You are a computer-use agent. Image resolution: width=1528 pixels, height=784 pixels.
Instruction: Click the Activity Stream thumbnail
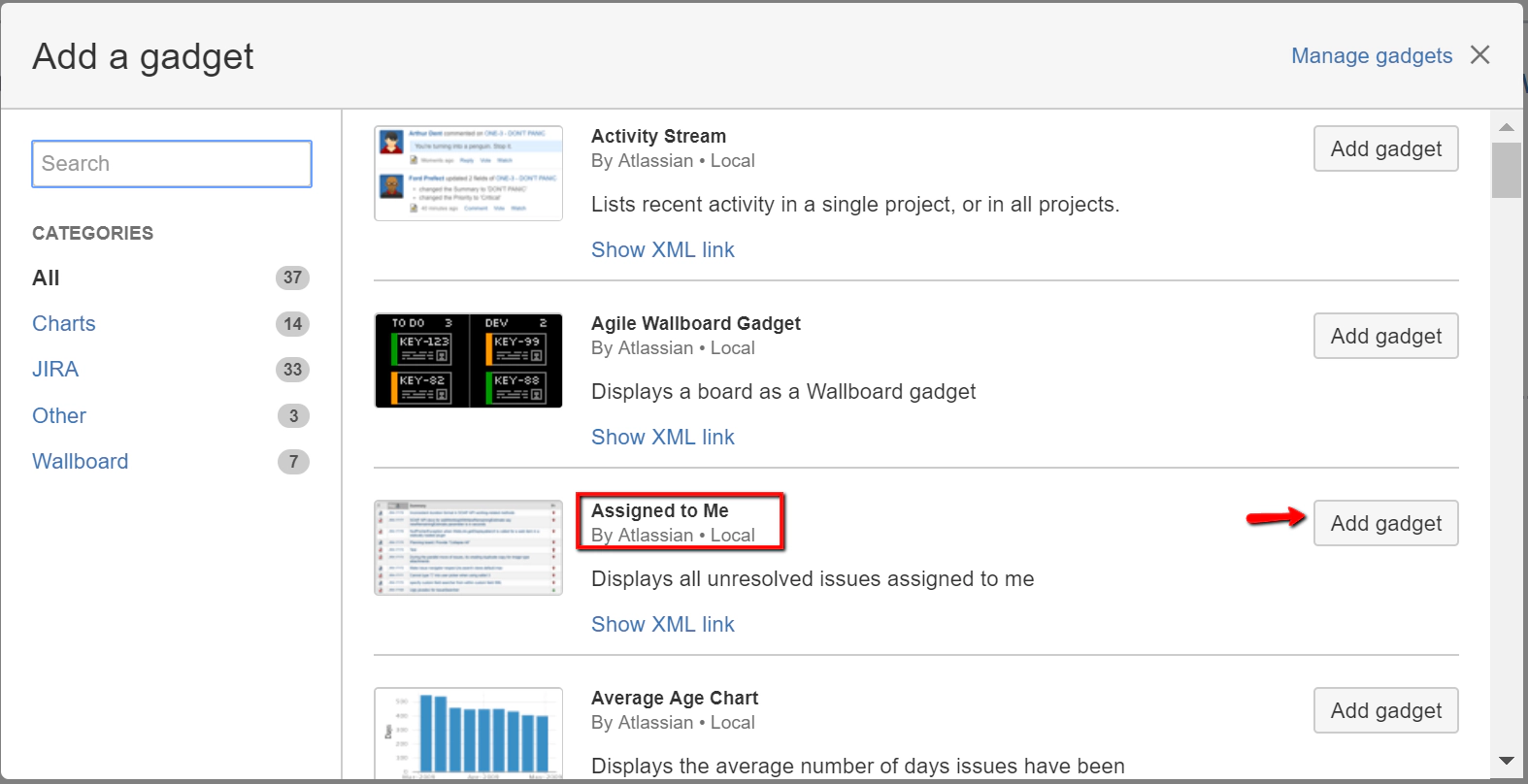(469, 174)
